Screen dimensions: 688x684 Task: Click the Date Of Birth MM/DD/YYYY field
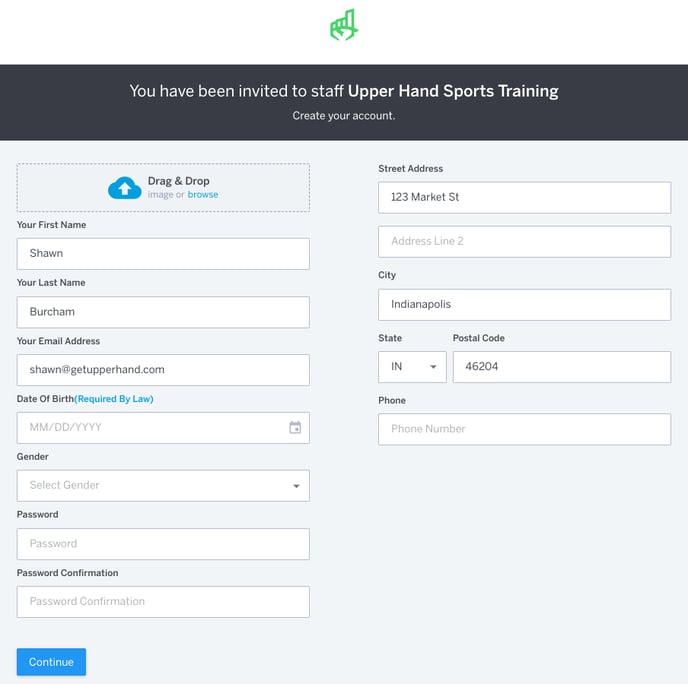[x=163, y=428]
